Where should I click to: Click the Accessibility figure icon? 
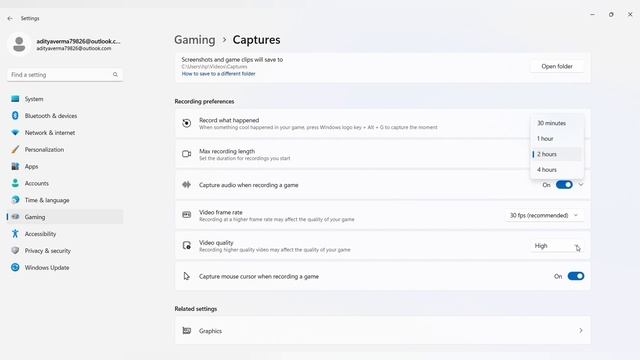(15, 233)
